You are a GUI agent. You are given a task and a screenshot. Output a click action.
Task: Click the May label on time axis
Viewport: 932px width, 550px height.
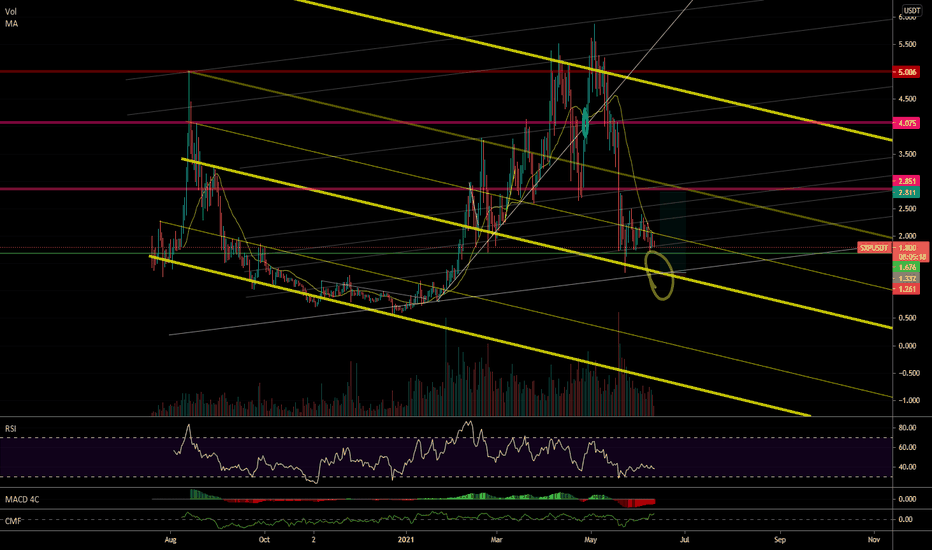click(x=590, y=540)
